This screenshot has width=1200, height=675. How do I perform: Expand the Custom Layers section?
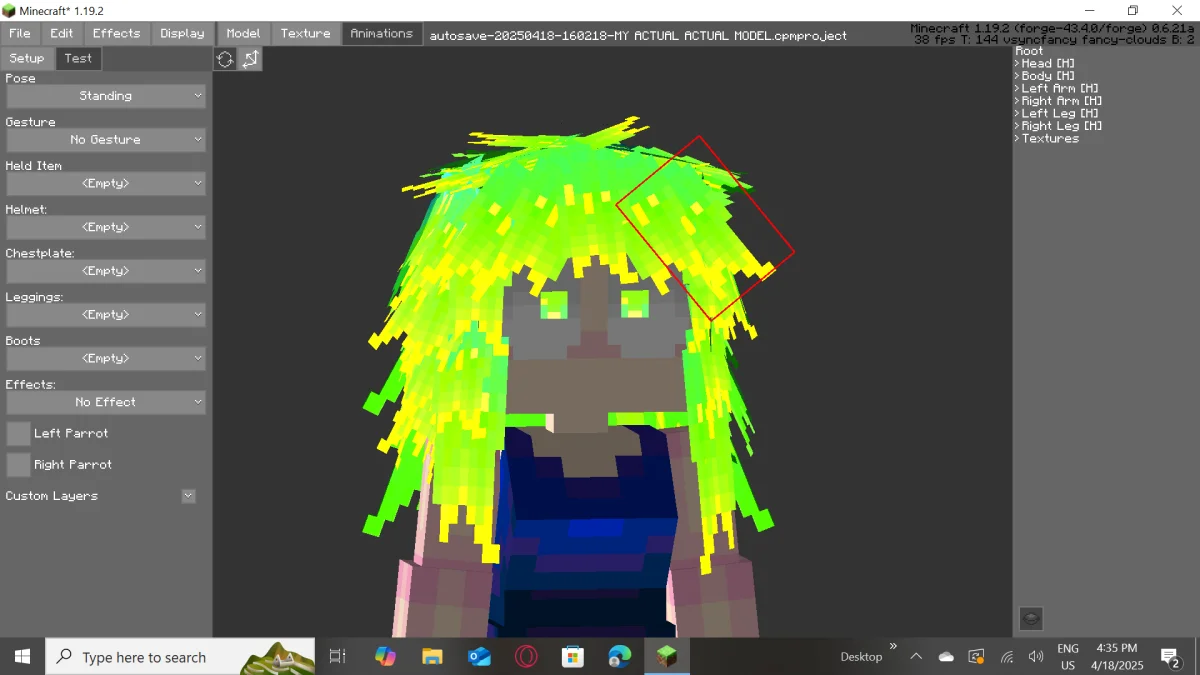[x=188, y=496]
